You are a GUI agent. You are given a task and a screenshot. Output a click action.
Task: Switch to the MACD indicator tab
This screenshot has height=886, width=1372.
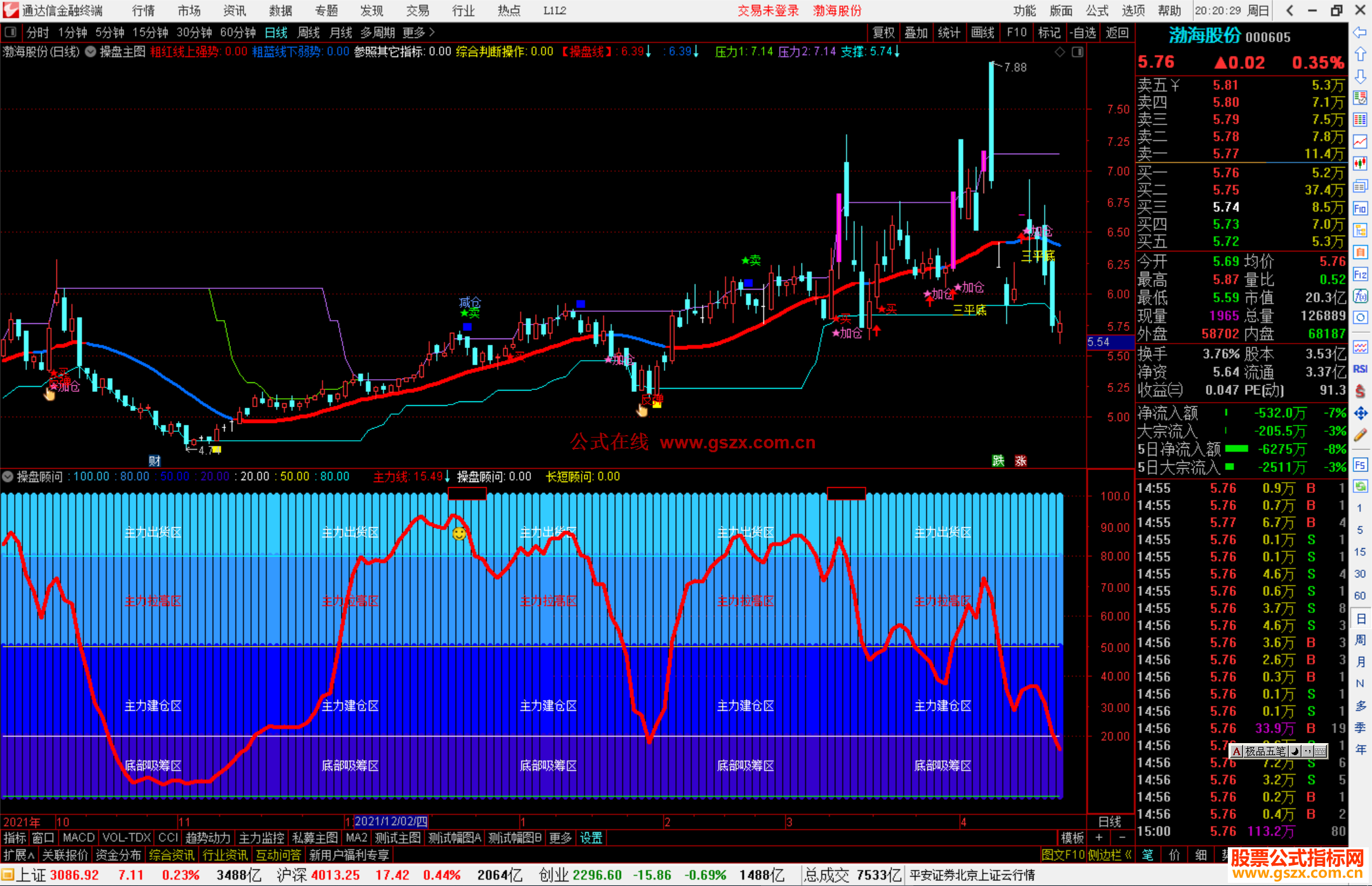click(79, 838)
